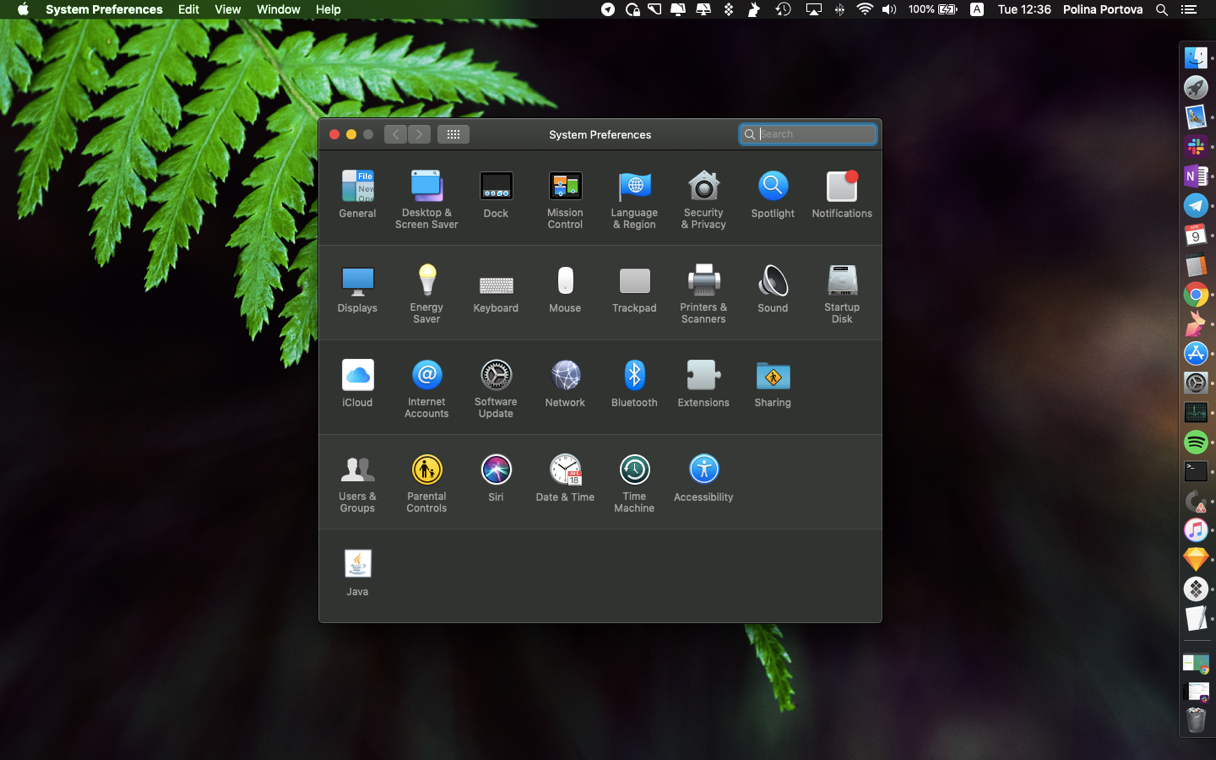This screenshot has height=760, width=1216.
Task: Open the Java preference pane
Action: pos(357,573)
